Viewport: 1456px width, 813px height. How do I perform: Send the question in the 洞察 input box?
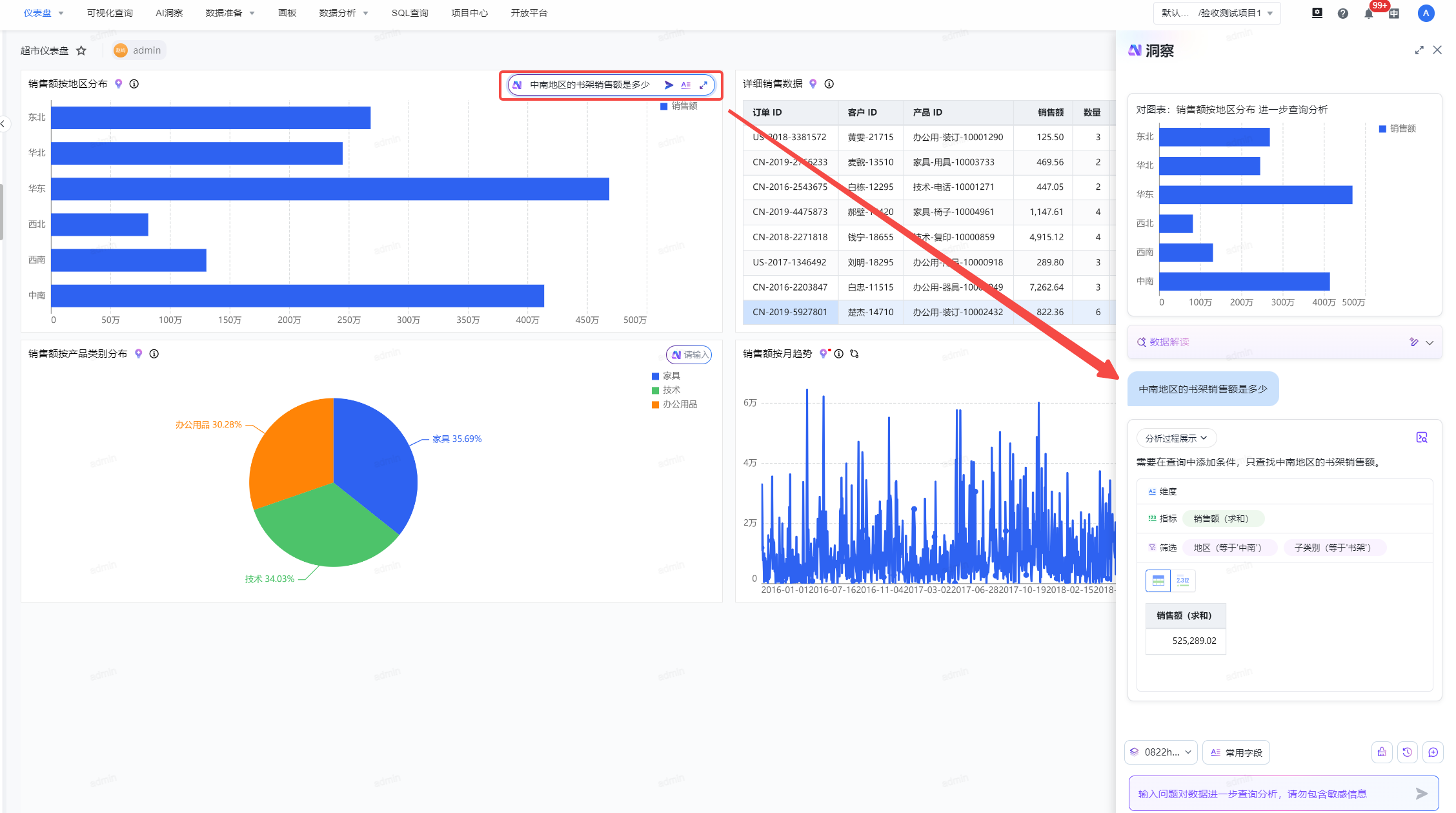pyautogui.click(x=1421, y=794)
